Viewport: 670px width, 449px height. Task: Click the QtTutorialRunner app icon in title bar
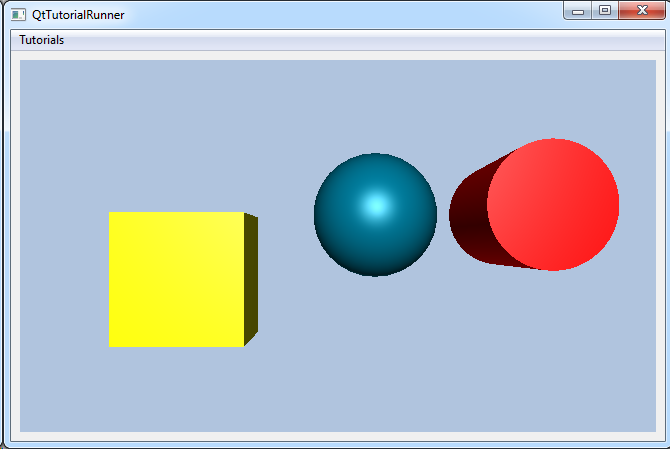pyautogui.click(x=18, y=15)
